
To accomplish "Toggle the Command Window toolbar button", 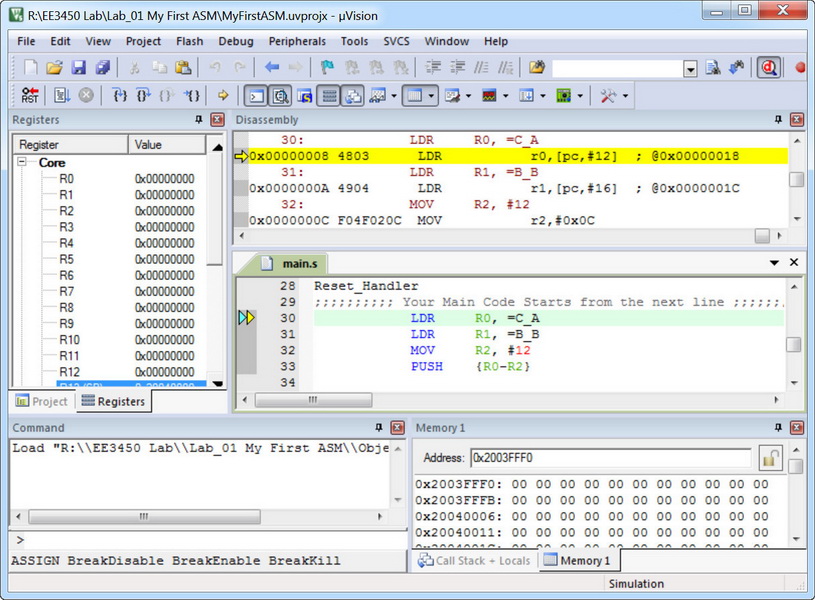I will click(256, 95).
